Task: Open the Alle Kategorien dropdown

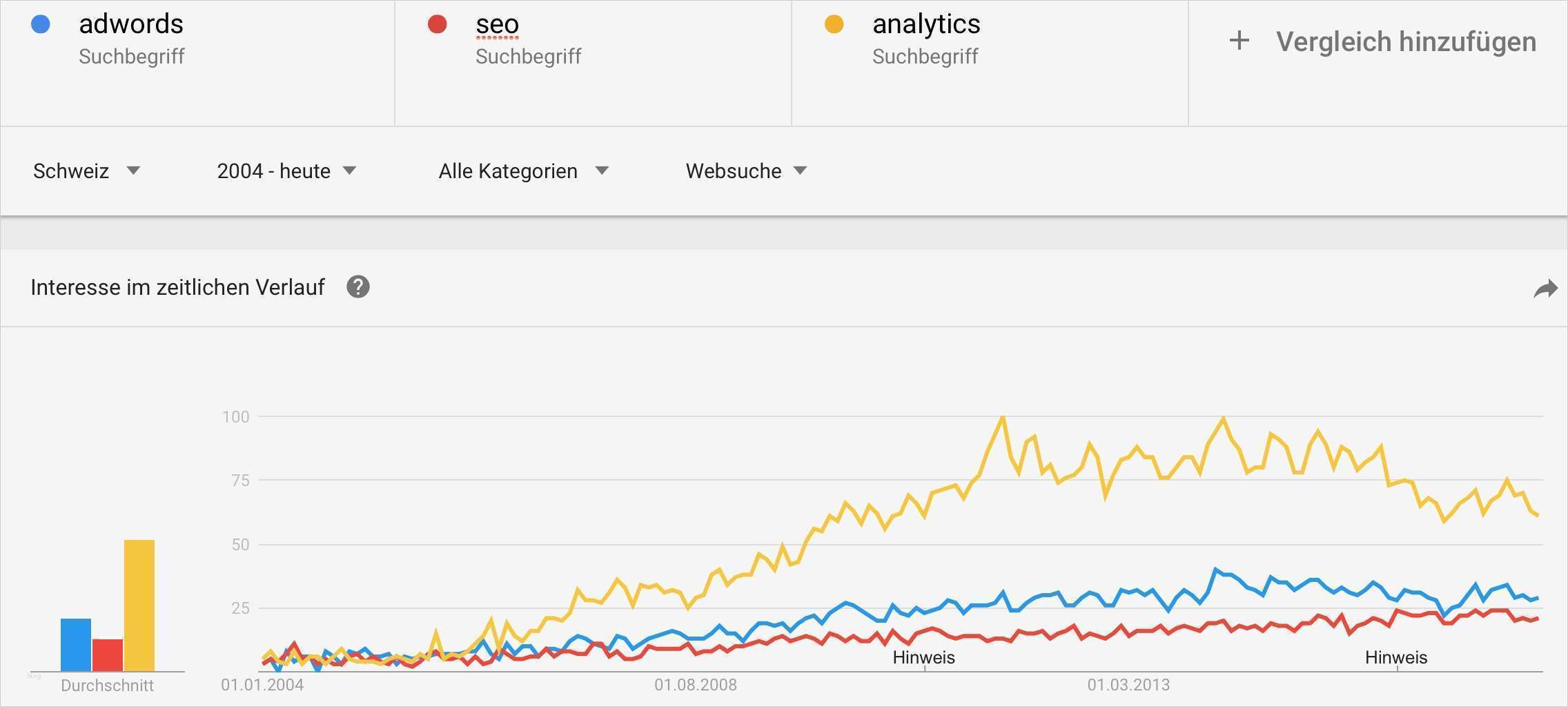Action: pos(523,171)
